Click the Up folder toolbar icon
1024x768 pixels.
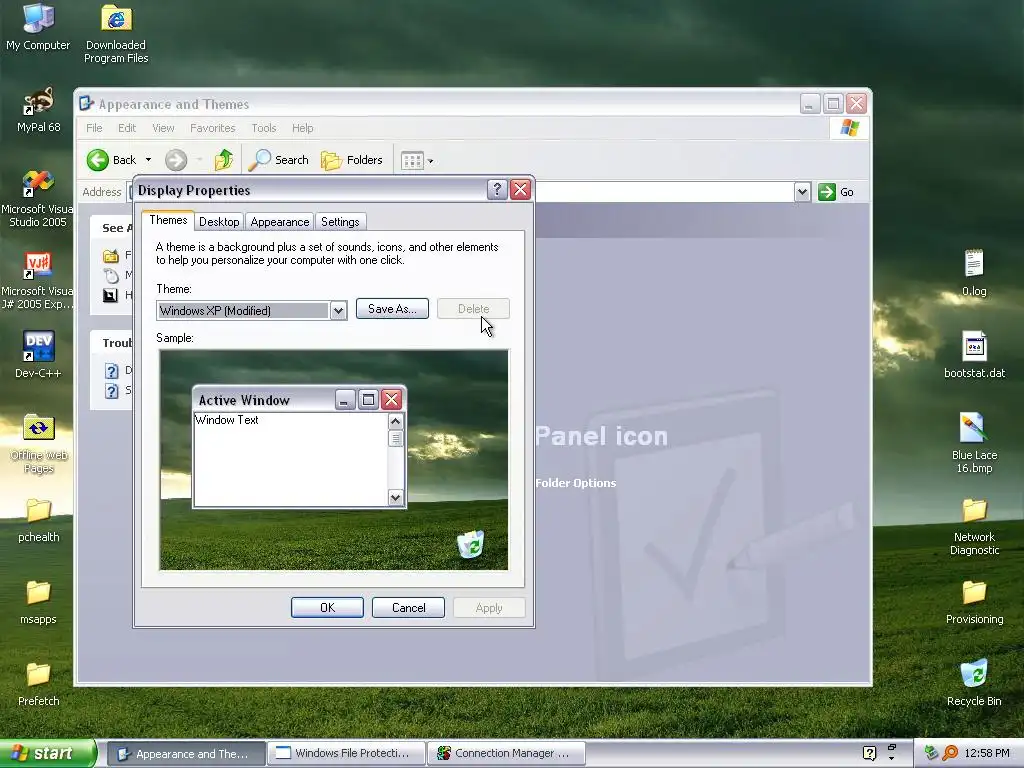pyautogui.click(x=223, y=160)
